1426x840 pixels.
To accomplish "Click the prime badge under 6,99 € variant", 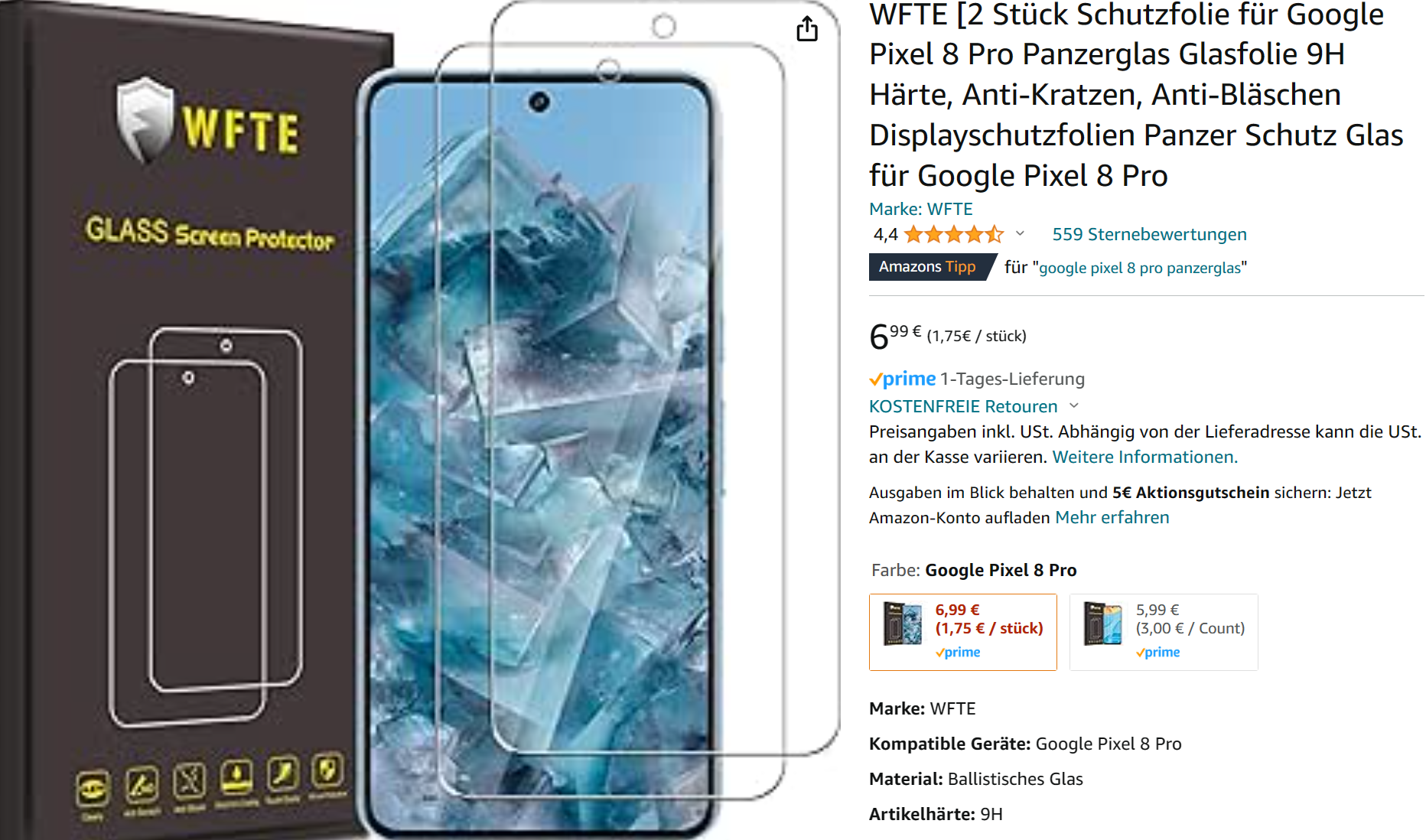I will coord(958,653).
